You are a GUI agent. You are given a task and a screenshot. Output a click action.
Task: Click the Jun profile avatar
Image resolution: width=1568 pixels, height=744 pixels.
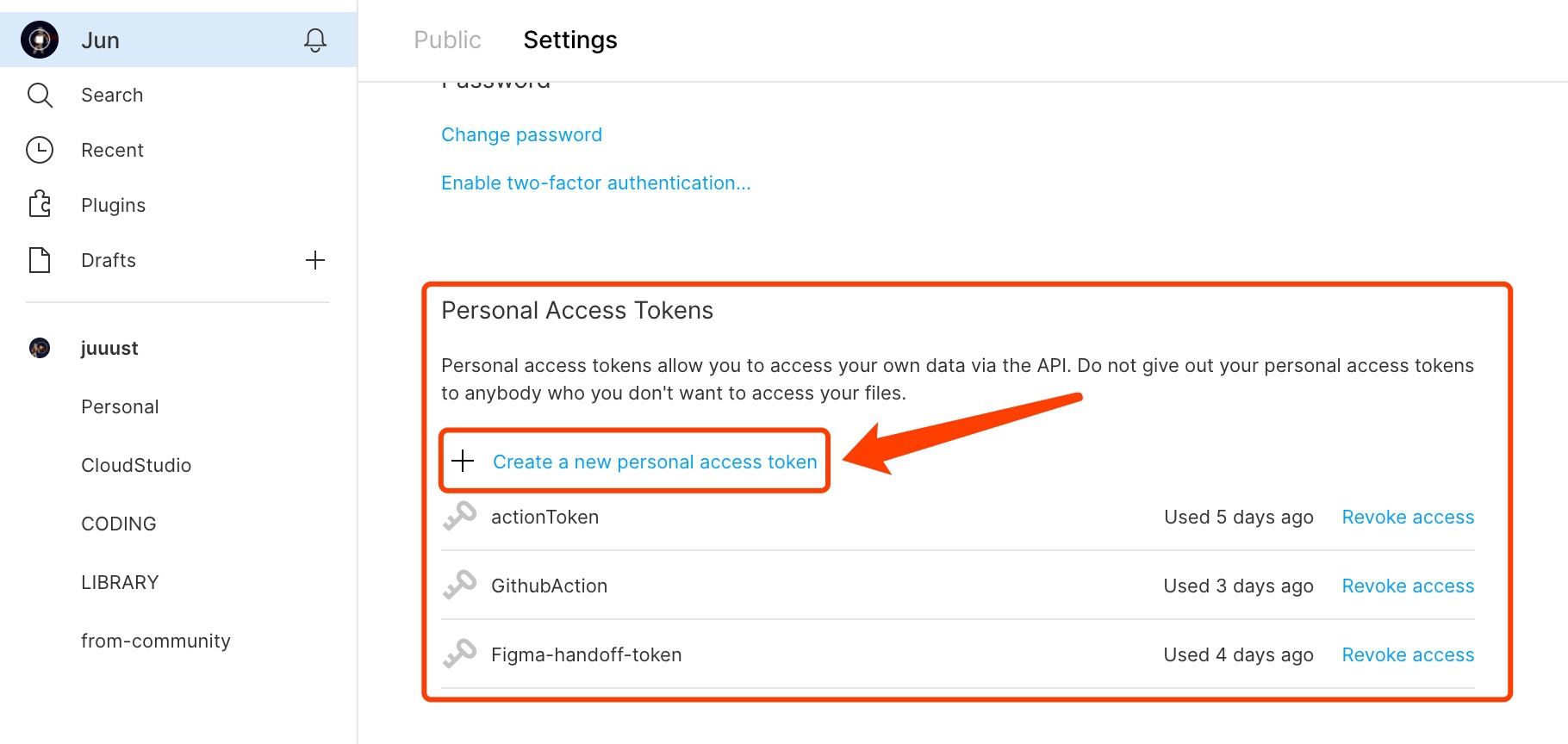[x=40, y=40]
